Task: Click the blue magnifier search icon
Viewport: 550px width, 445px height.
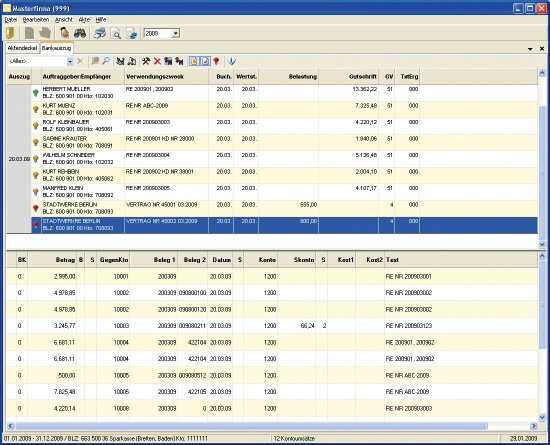Action: pyautogui.click(x=106, y=61)
